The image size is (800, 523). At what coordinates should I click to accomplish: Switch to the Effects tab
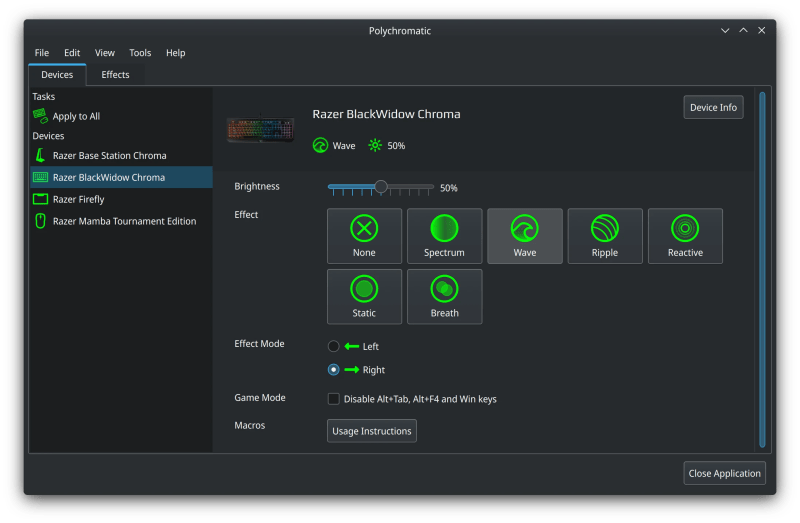pos(115,74)
